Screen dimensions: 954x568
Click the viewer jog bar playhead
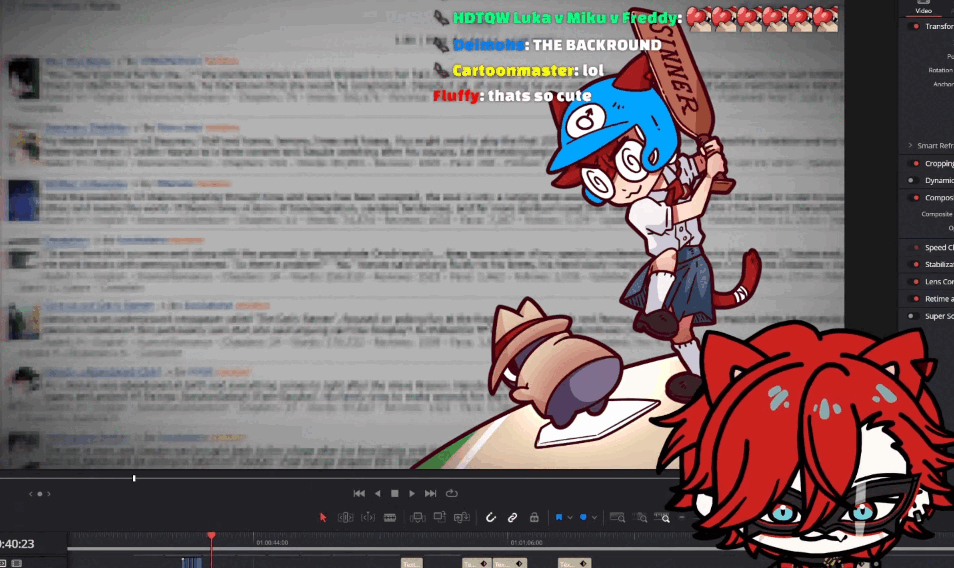coord(134,479)
